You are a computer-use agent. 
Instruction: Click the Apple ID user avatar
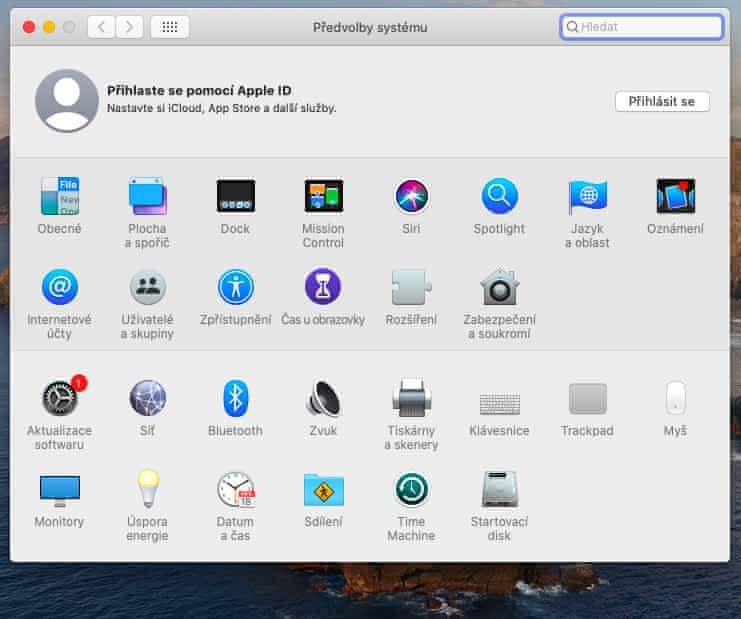66,101
